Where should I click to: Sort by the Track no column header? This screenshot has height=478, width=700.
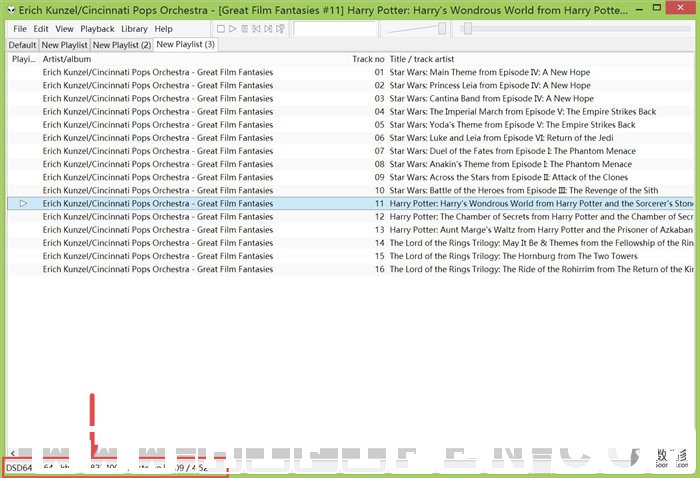click(x=368, y=59)
